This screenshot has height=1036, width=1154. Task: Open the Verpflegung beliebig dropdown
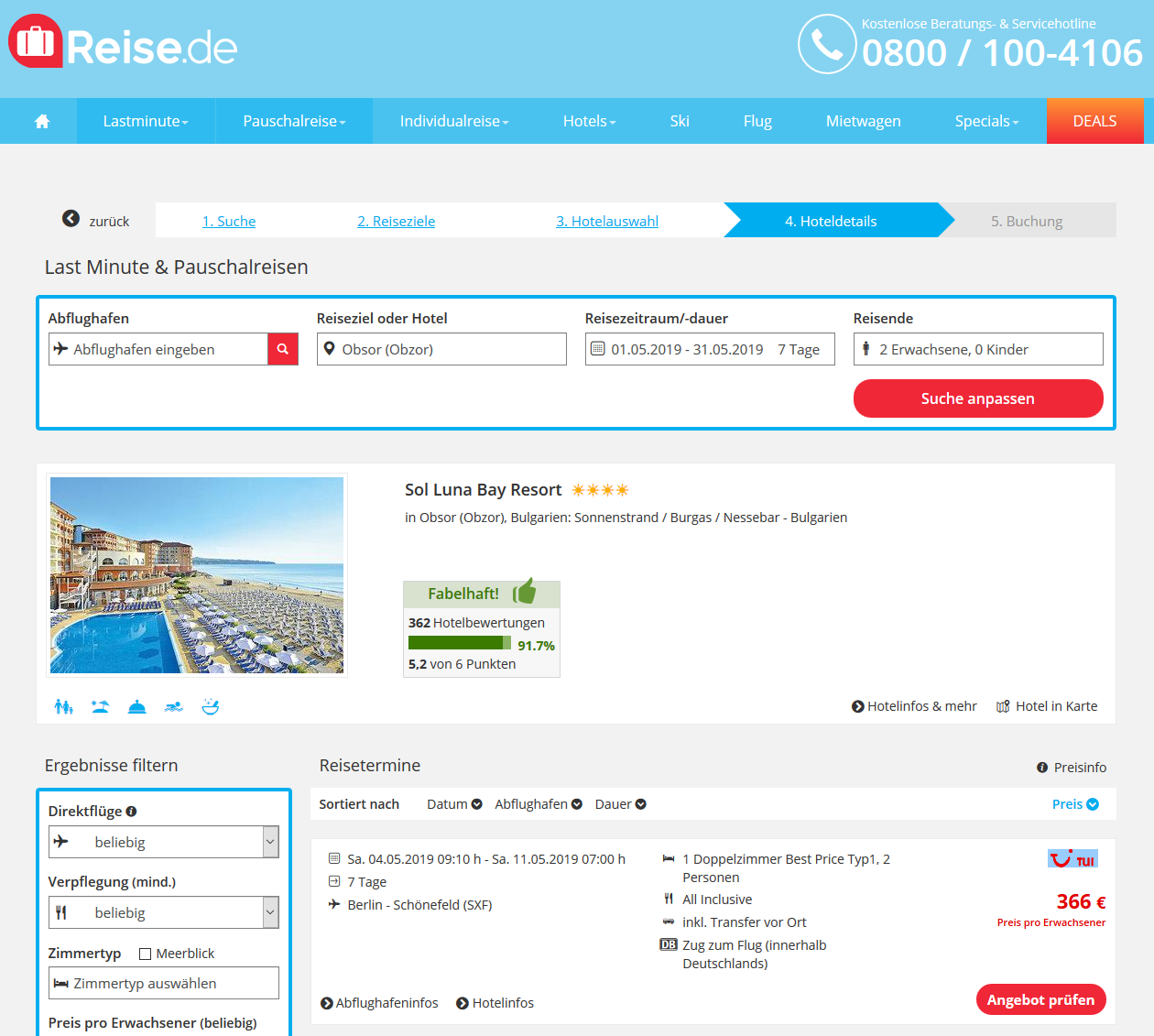click(164, 912)
